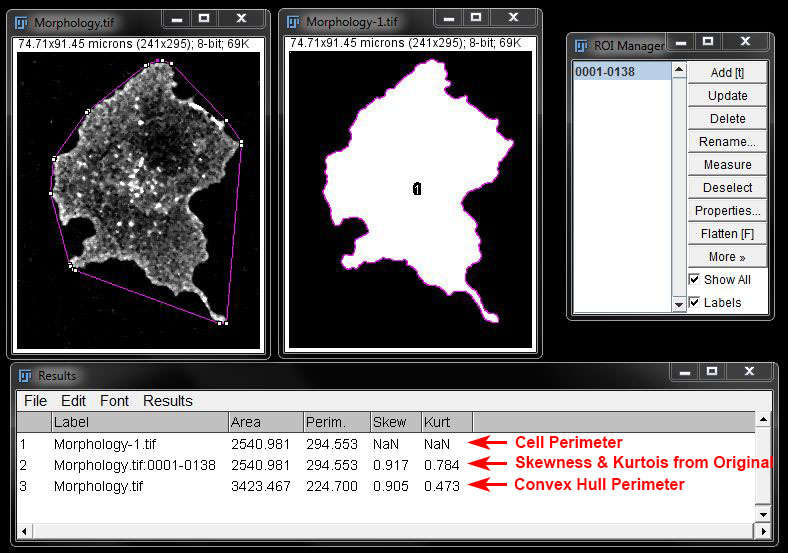Maximize the ROI Manager window
The height and width of the screenshot is (553, 788).
[x=708, y=42]
